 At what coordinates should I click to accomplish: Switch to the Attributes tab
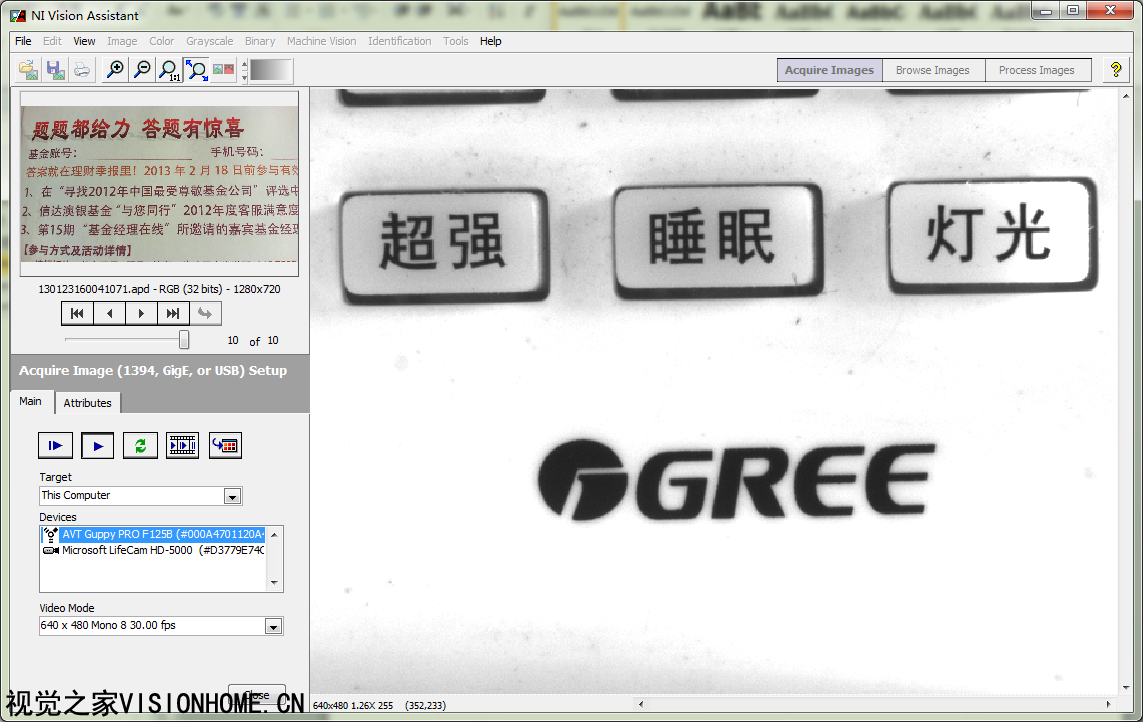coord(87,403)
